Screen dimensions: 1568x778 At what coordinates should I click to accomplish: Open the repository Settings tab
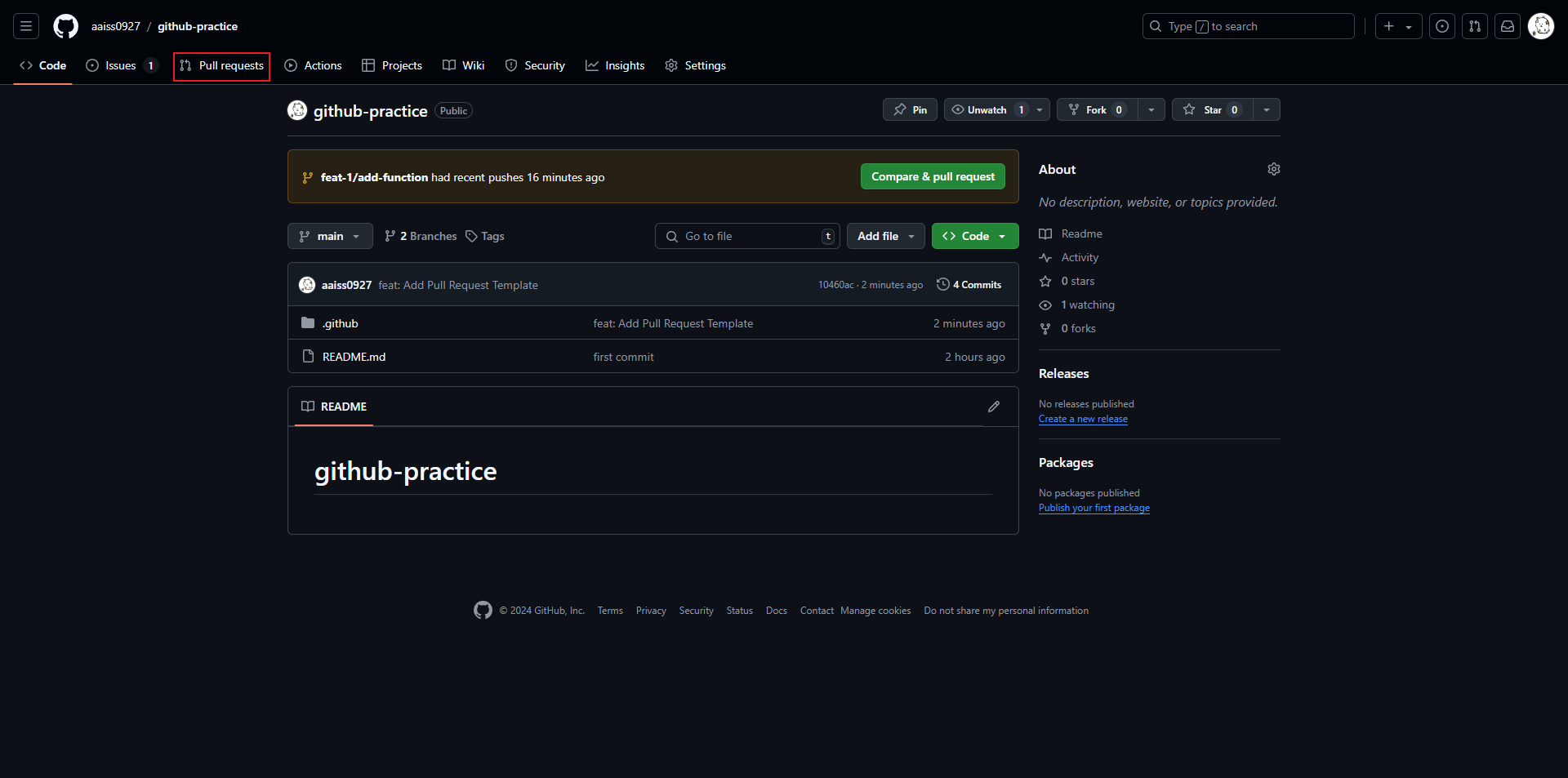click(x=696, y=65)
